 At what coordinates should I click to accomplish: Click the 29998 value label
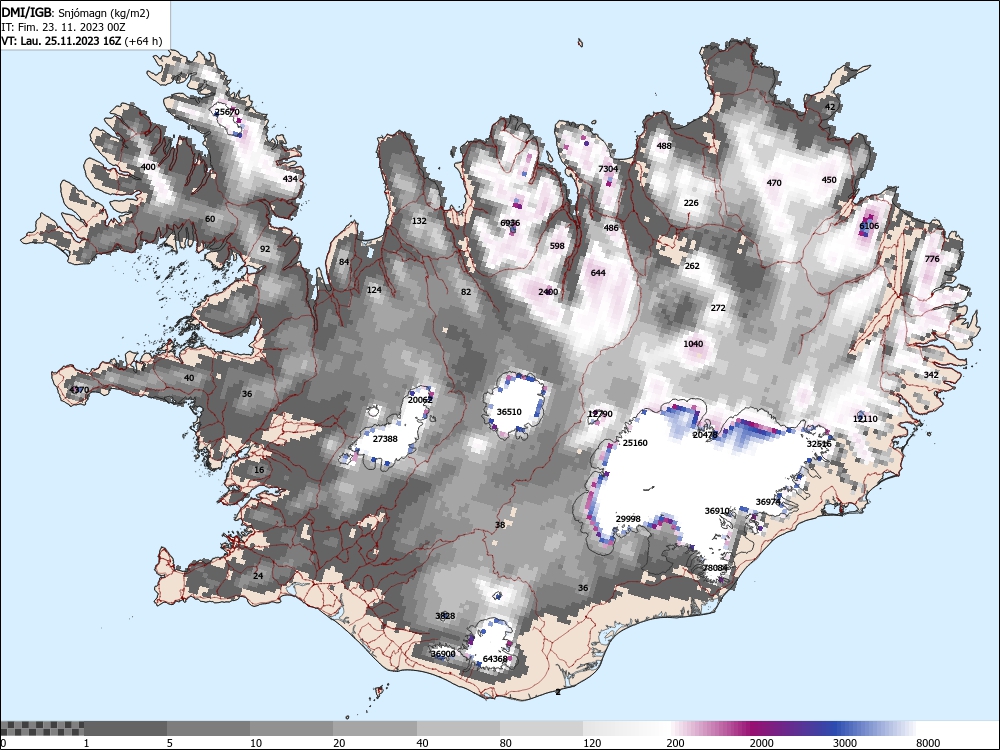[628, 519]
